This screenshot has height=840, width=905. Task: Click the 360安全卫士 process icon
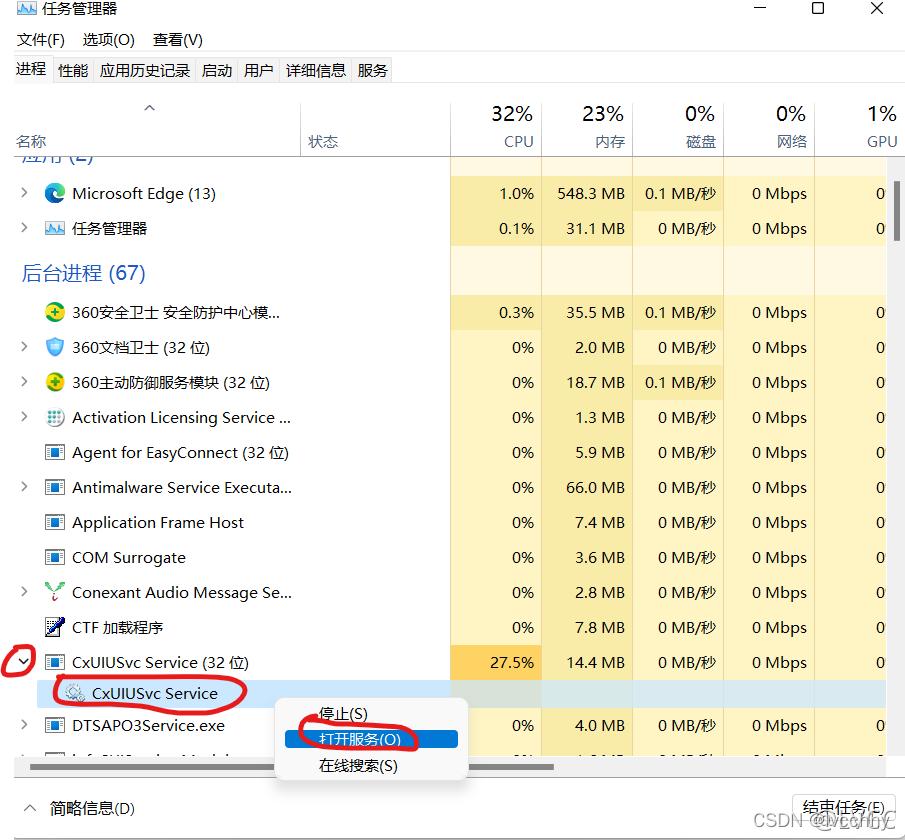(x=55, y=312)
